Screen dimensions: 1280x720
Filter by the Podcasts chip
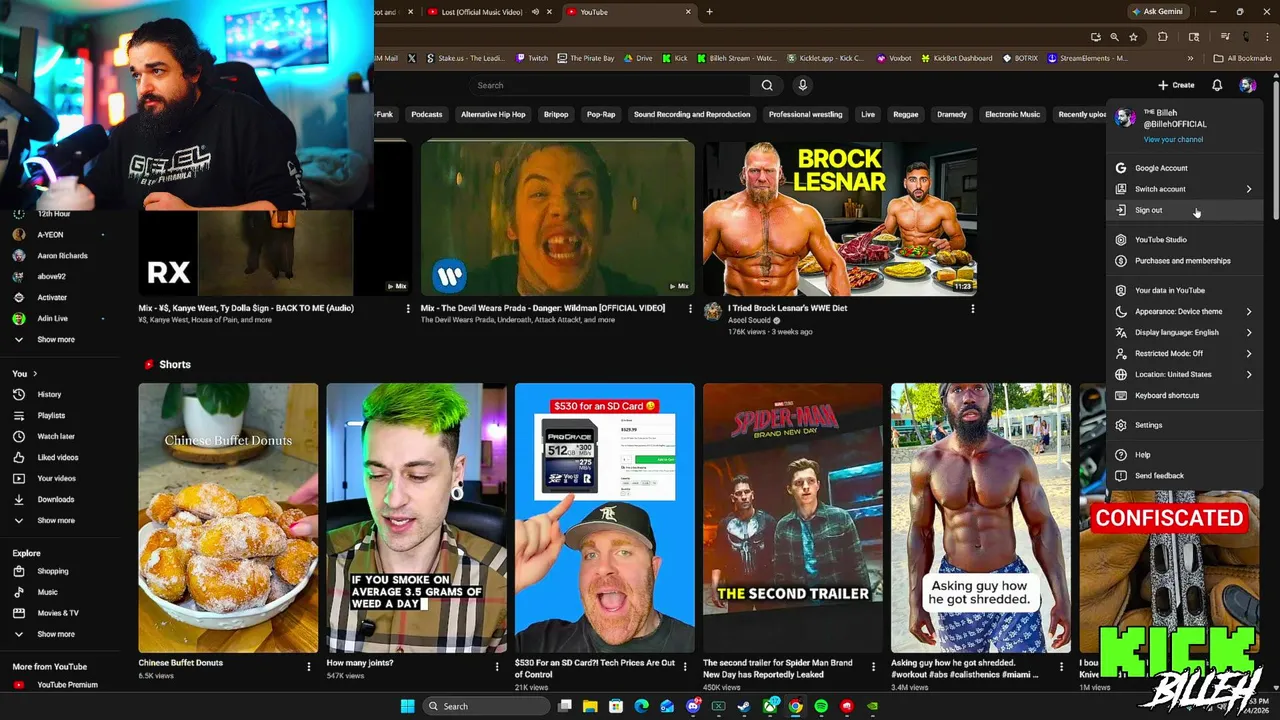[427, 114]
